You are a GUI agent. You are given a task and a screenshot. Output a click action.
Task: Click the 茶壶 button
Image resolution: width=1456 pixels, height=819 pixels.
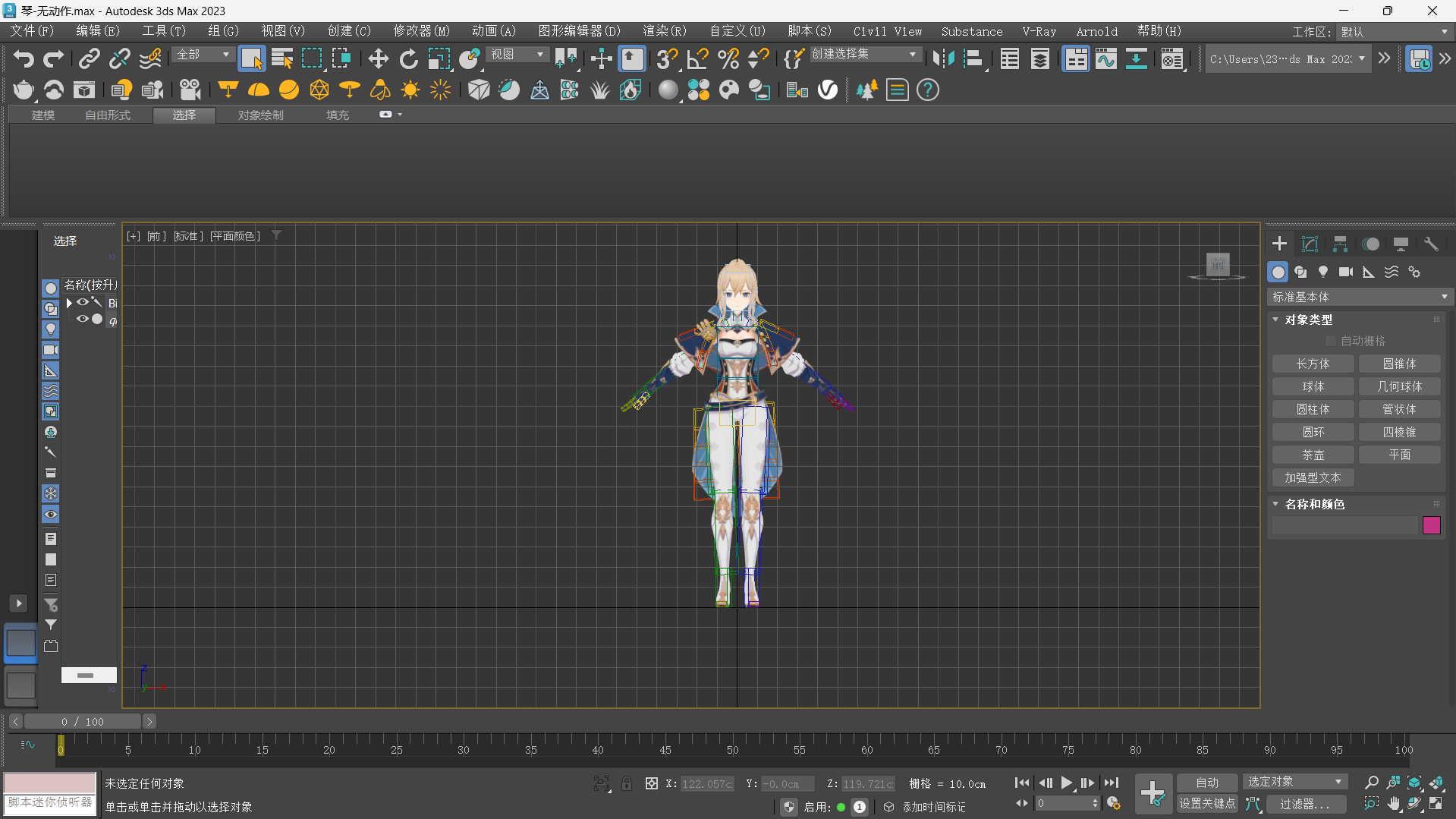1313,455
